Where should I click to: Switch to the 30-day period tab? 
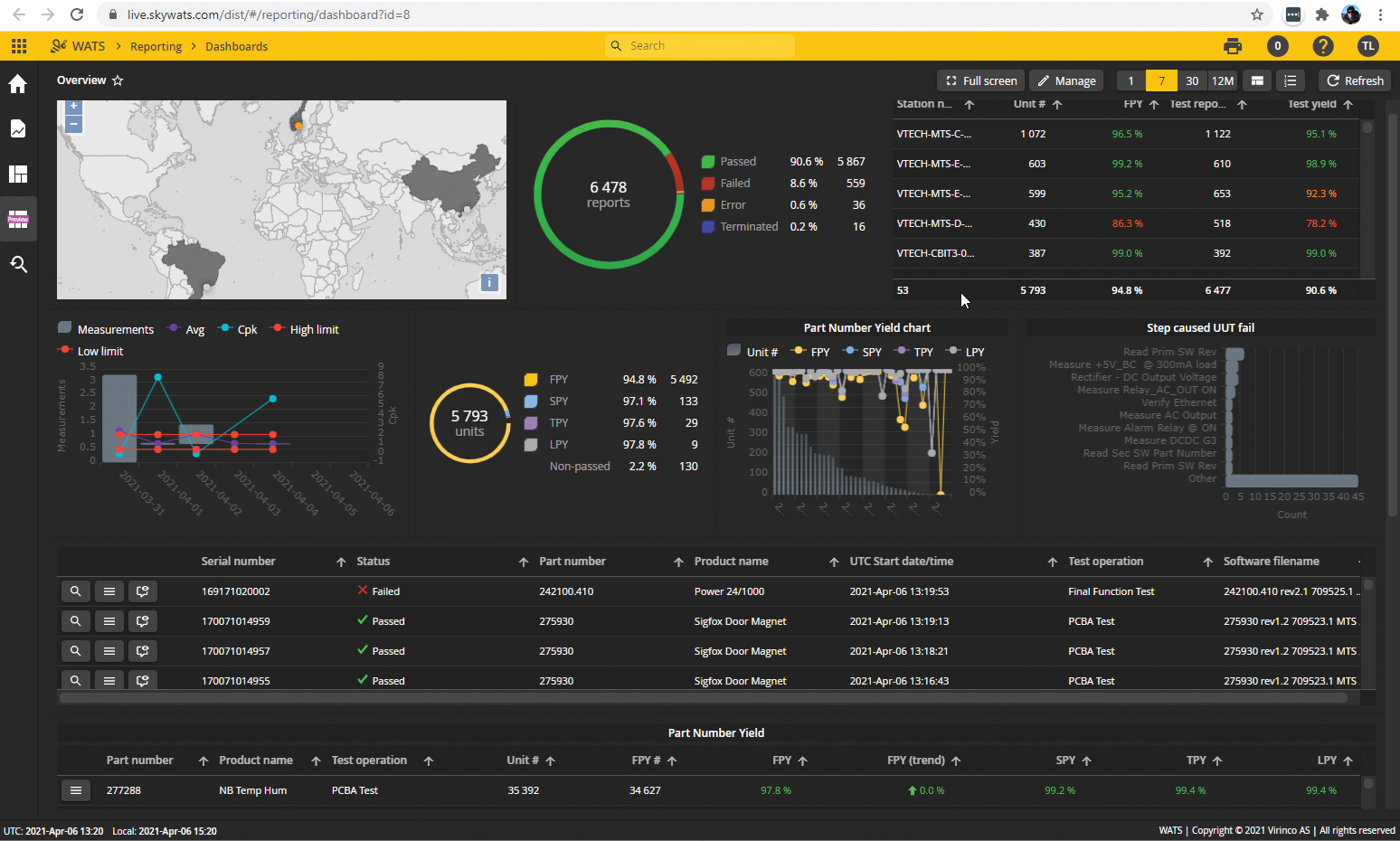click(1191, 80)
